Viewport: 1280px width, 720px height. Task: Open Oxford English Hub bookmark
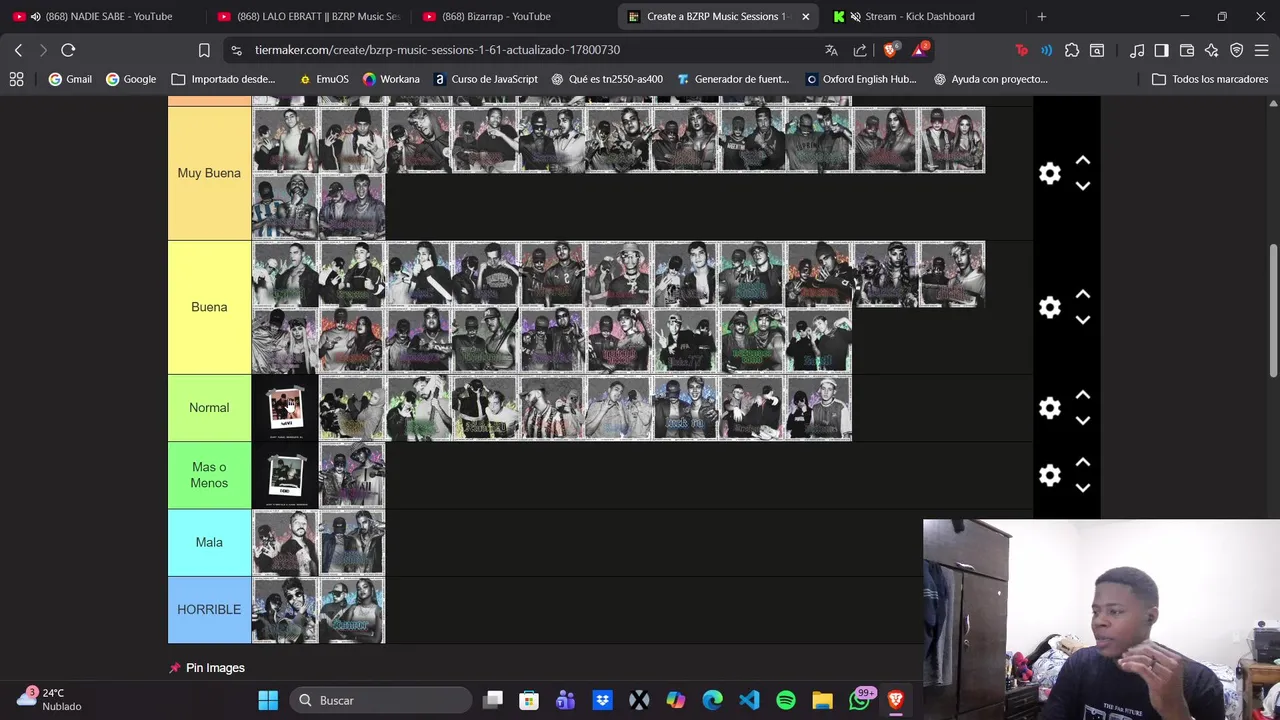tap(861, 79)
